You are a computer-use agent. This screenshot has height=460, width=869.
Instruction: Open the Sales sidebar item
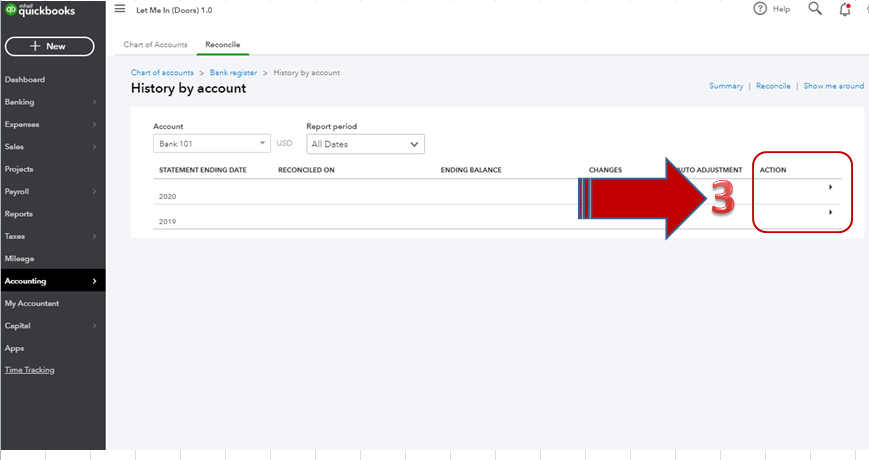coord(14,147)
